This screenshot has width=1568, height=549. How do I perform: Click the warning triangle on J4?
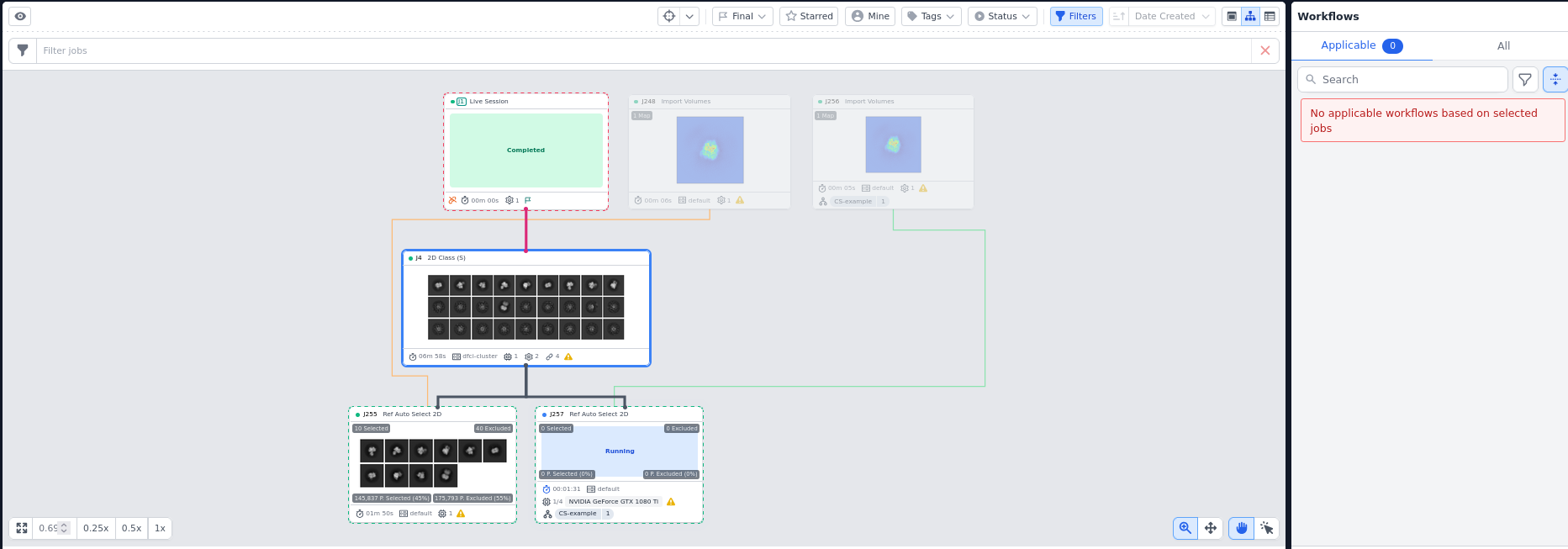click(568, 356)
